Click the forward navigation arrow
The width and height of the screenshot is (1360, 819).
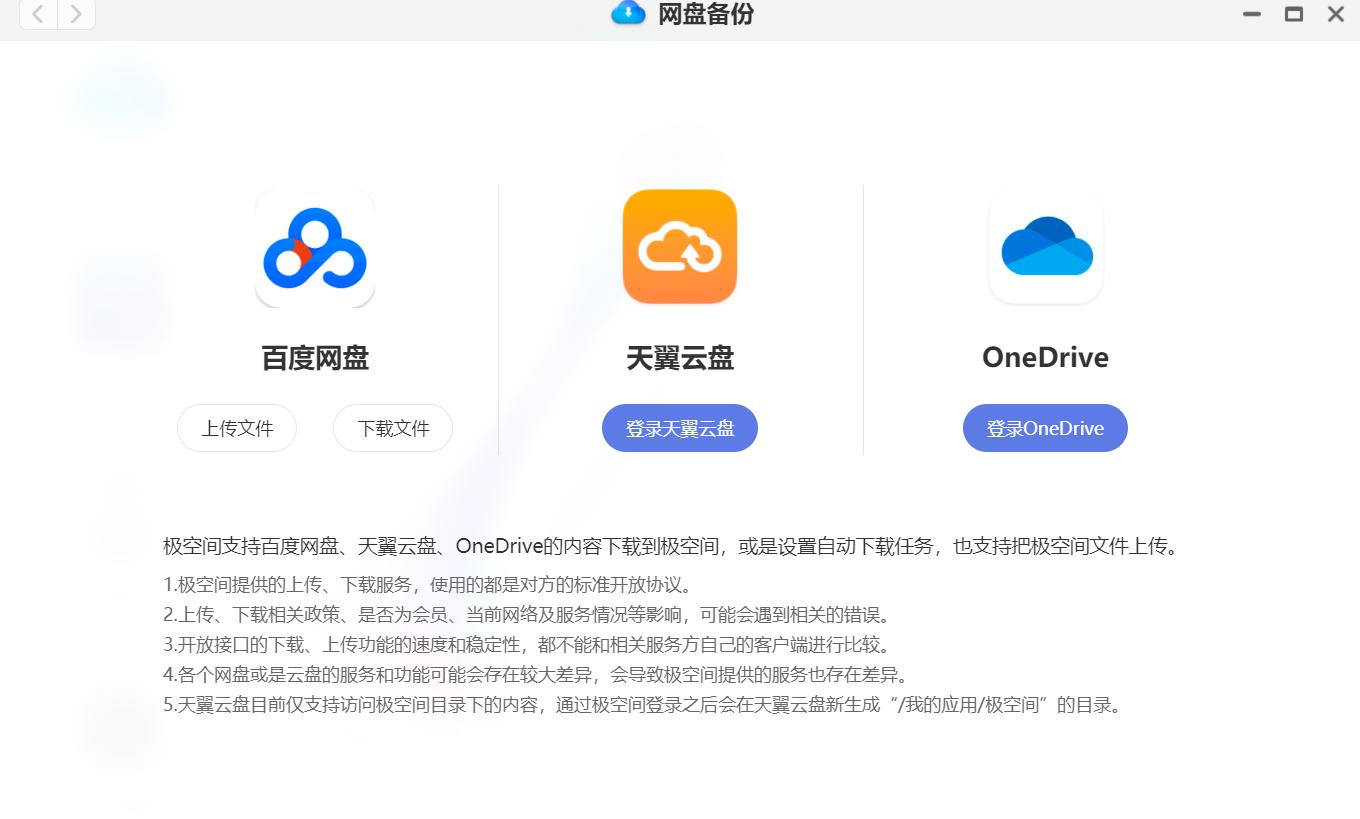(x=76, y=15)
